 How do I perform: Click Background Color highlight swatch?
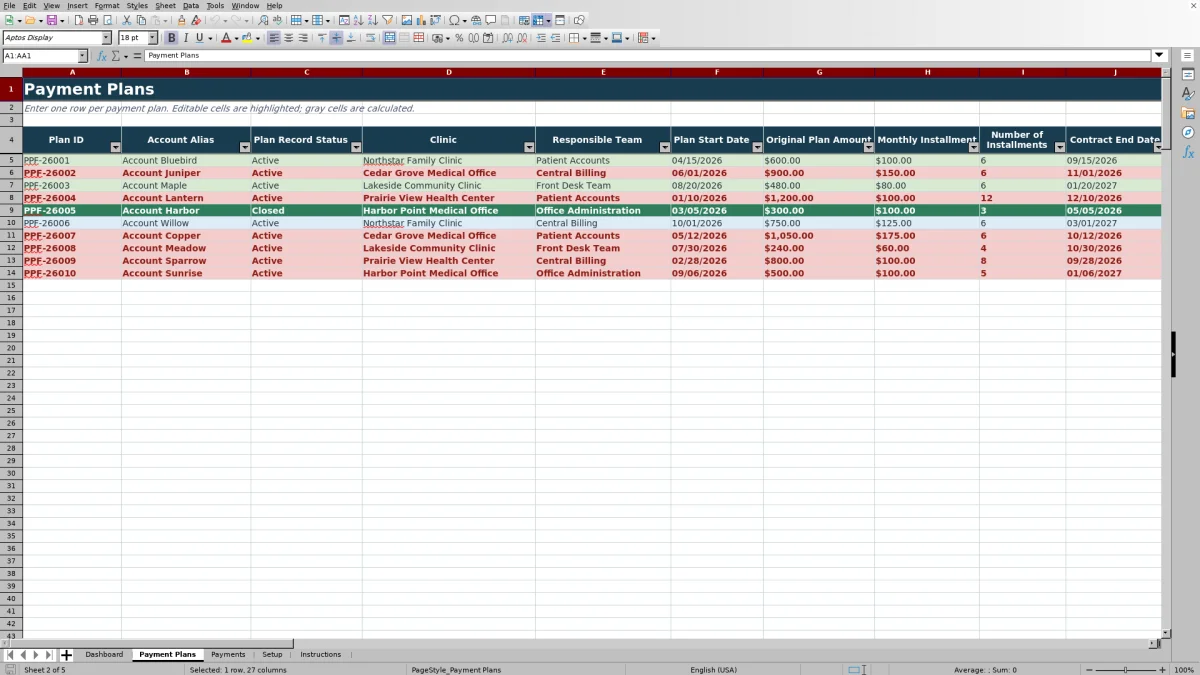click(247, 38)
